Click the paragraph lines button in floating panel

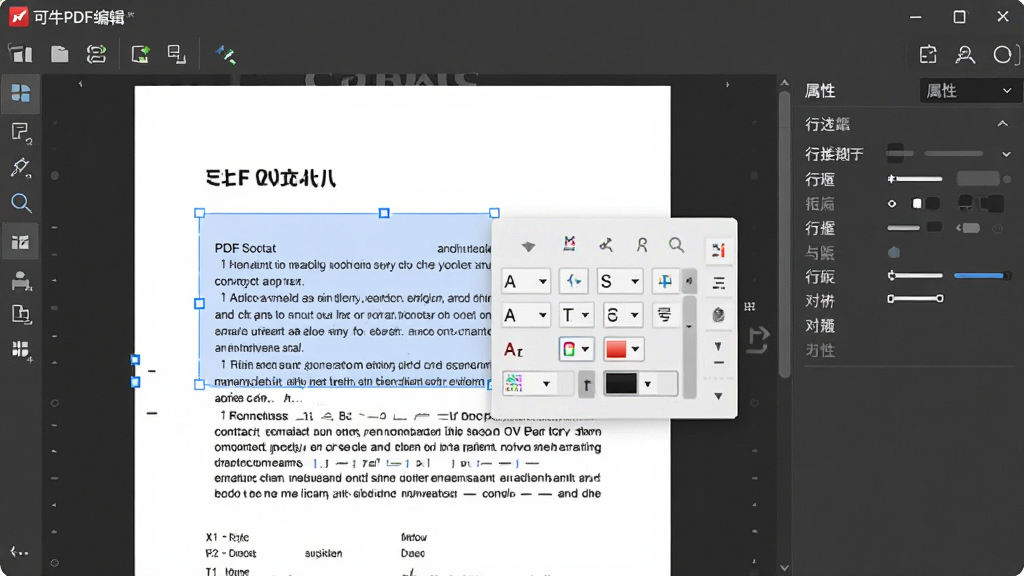(x=664, y=315)
